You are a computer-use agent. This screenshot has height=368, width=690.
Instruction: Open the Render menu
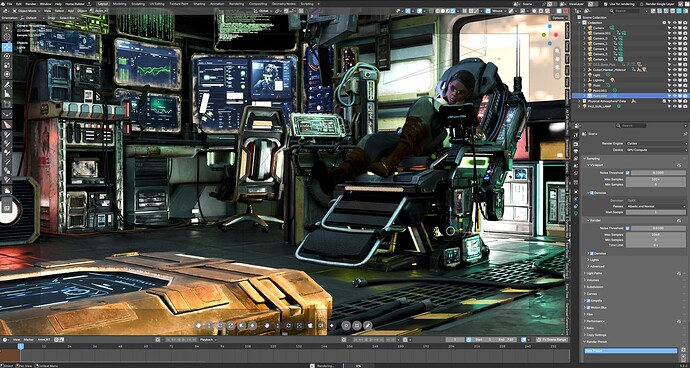coord(30,4)
